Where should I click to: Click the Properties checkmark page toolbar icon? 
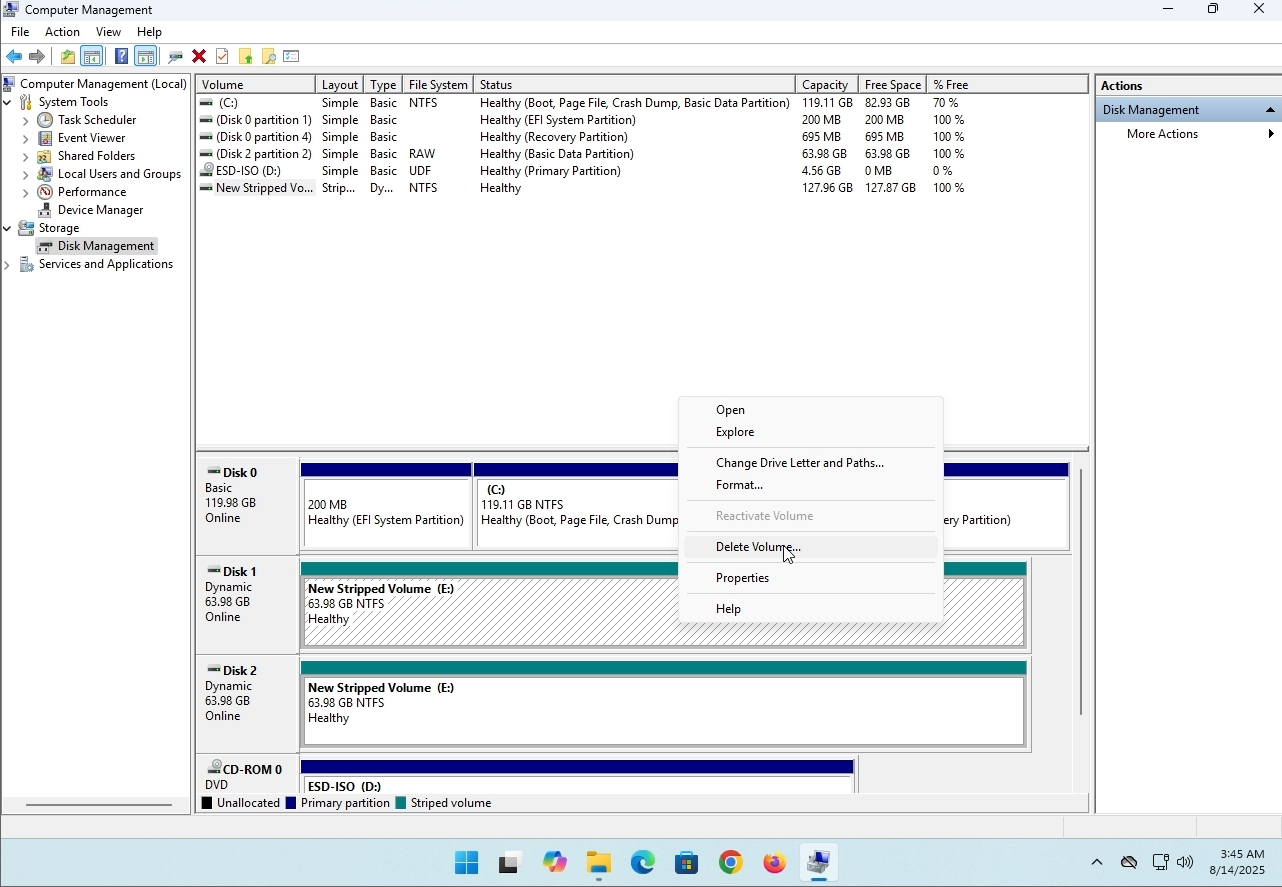click(x=222, y=57)
